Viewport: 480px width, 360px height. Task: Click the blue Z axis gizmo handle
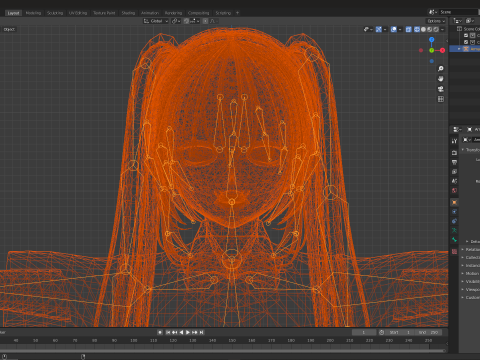(x=432, y=40)
